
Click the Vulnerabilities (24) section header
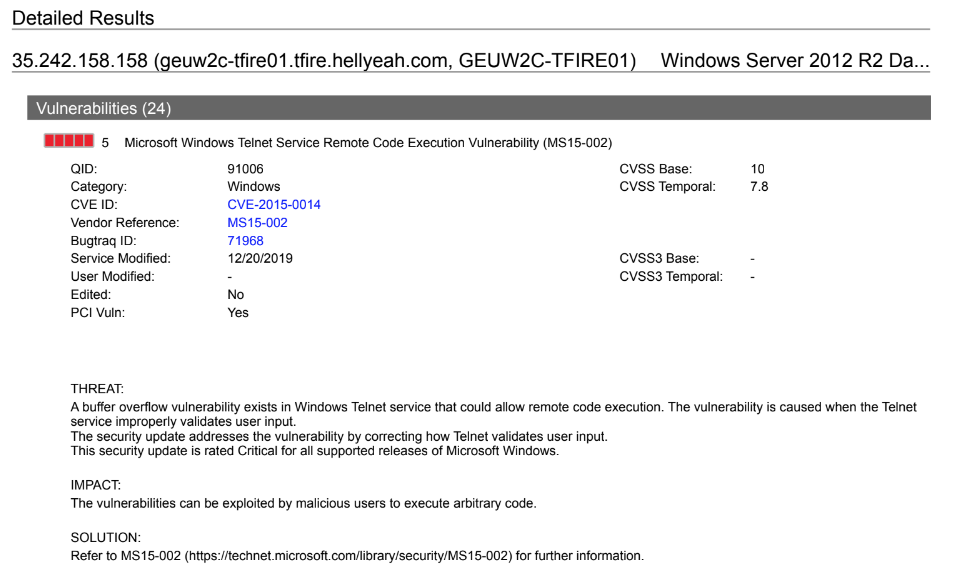479,108
